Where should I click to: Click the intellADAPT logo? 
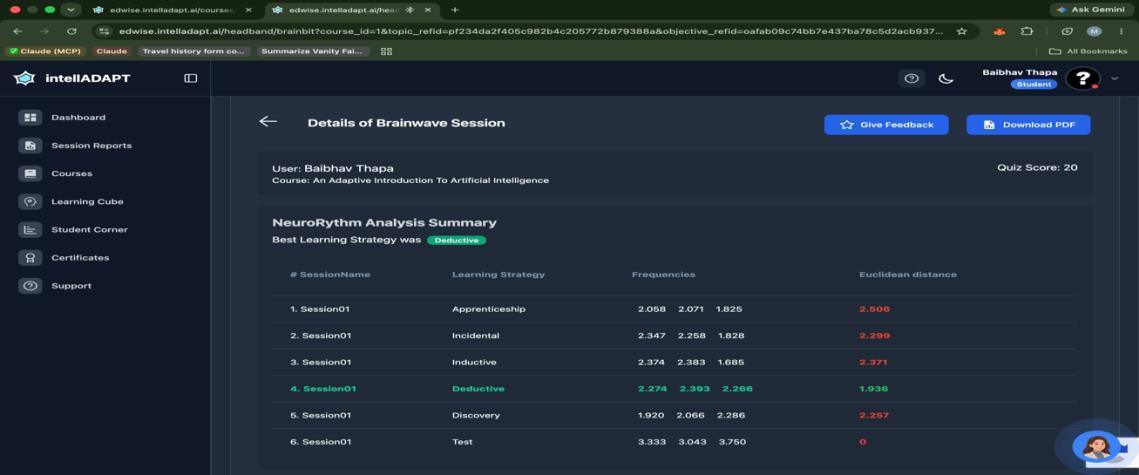(72, 78)
